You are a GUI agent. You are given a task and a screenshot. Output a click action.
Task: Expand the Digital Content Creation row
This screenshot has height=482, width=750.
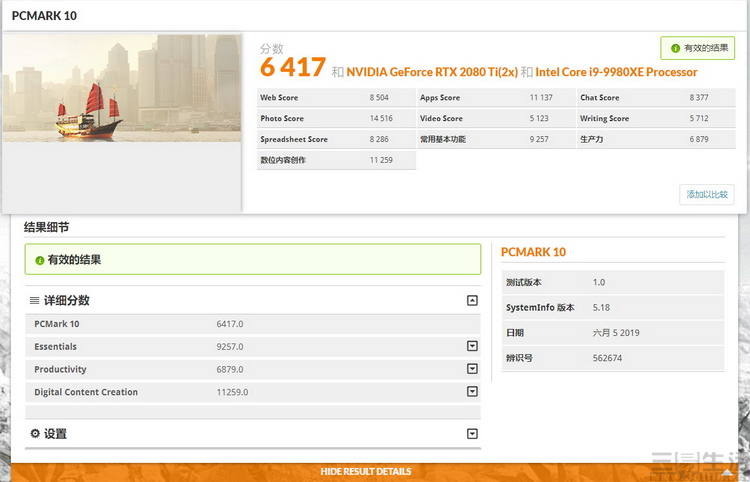point(472,392)
